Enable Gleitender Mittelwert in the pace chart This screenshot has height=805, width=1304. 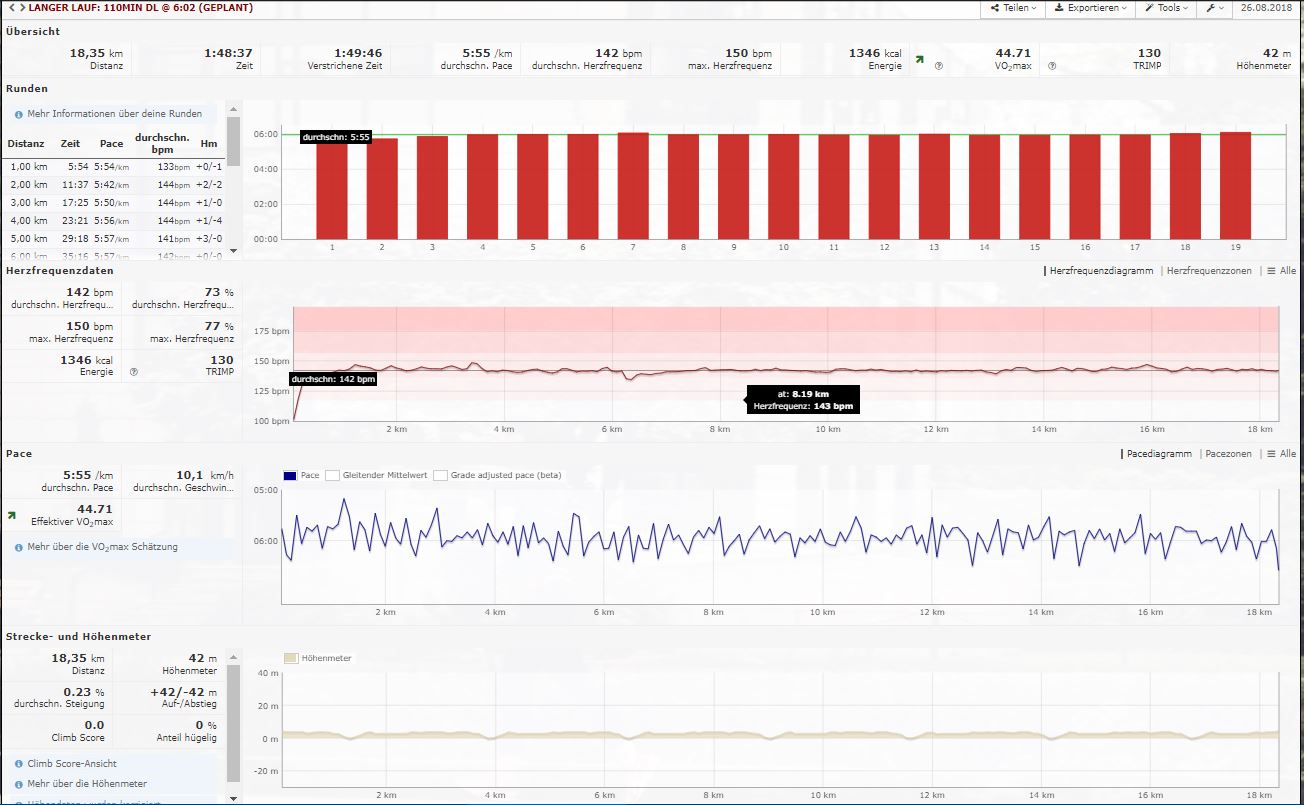pos(333,475)
